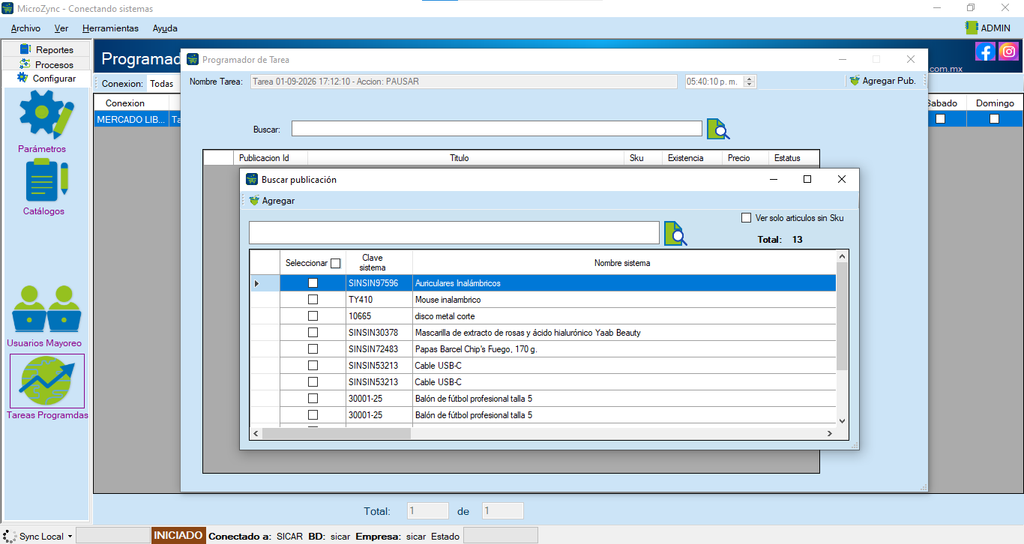Check the Papas Barcel Chip's row checkbox
The image size is (1024, 544).
click(313, 349)
